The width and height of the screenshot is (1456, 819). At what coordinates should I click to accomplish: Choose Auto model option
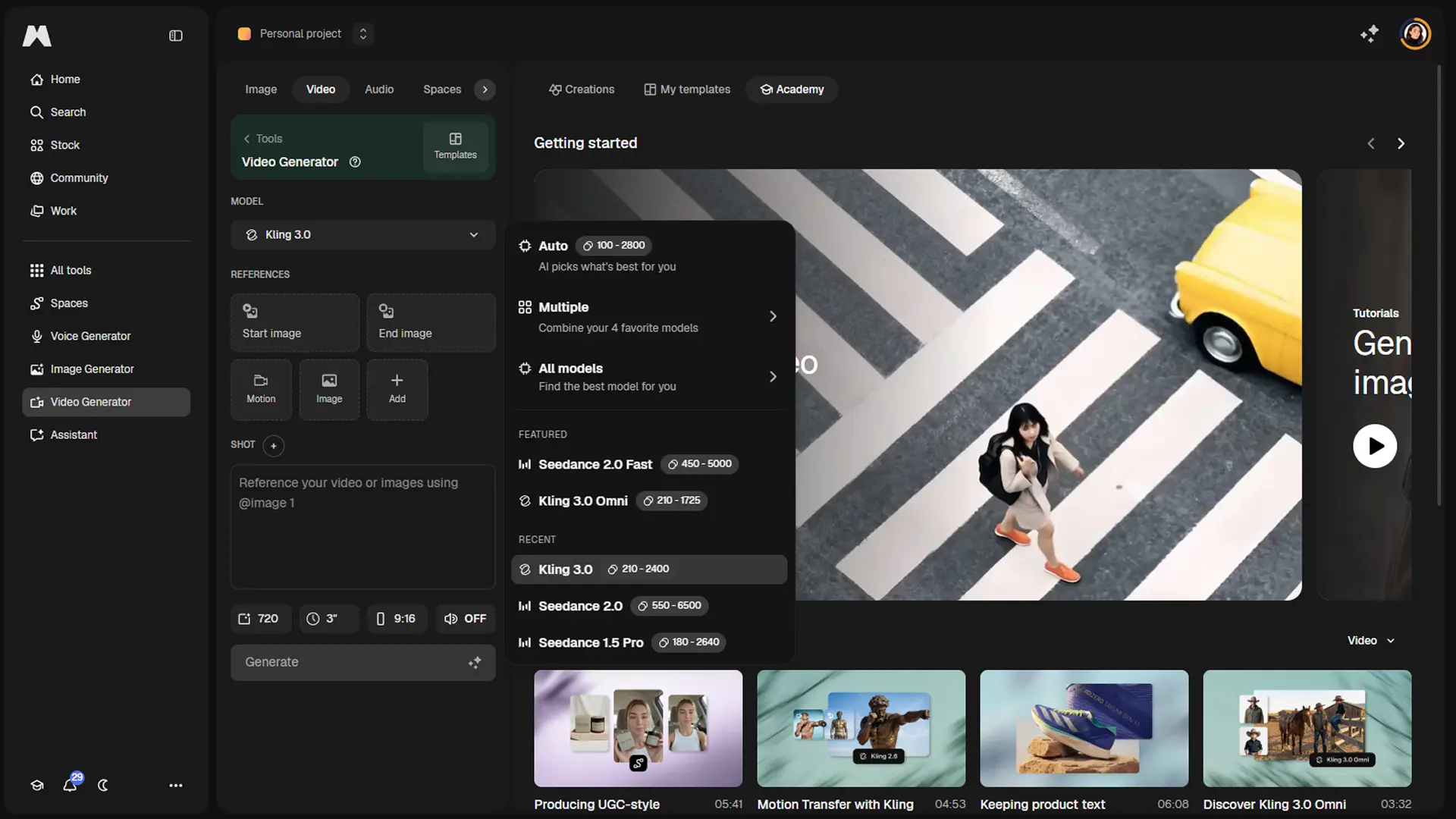coord(649,256)
